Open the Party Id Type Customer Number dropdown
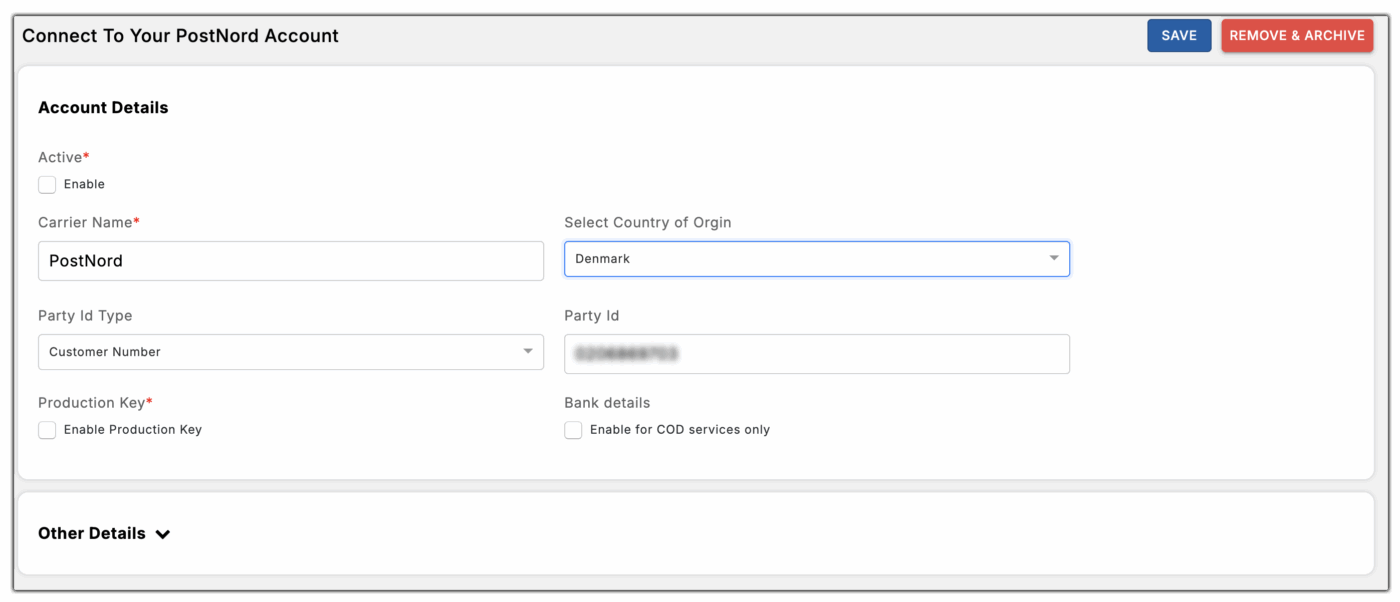Screen dimensions: 1400x602 (x=280, y=352)
